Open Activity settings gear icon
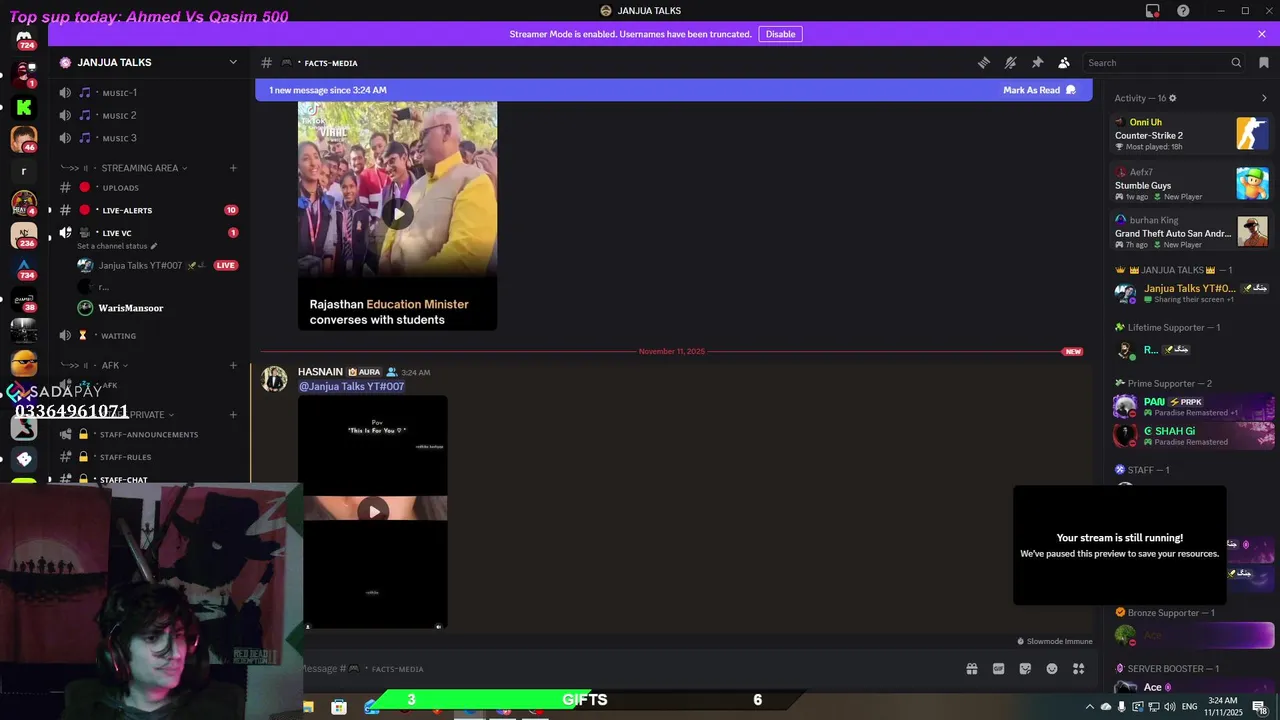 tap(1173, 98)
